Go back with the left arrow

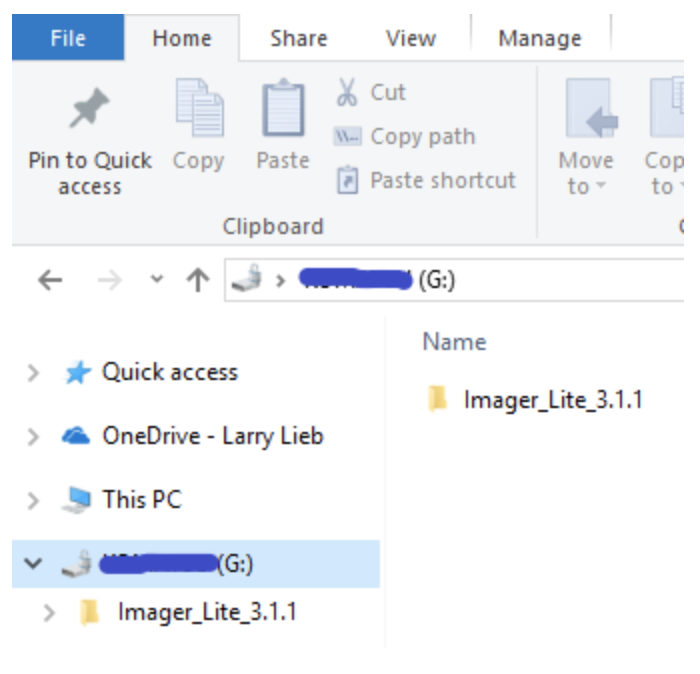[x=49, y=281]
